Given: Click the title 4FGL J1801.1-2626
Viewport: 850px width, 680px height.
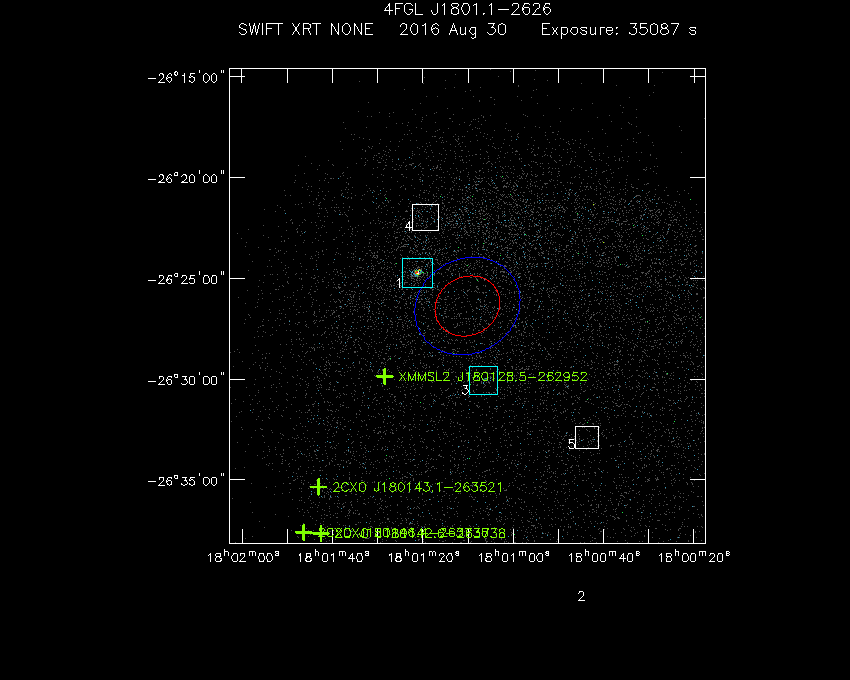Looking at the screenshot, I should pos(467,9).
